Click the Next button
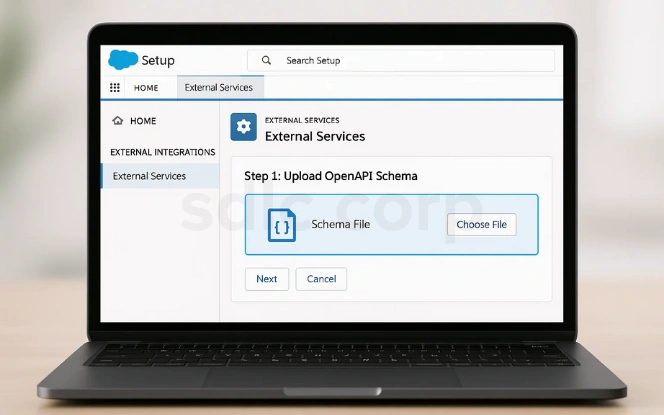The width and height of the screenshot is (664, 415). point(267,279)
